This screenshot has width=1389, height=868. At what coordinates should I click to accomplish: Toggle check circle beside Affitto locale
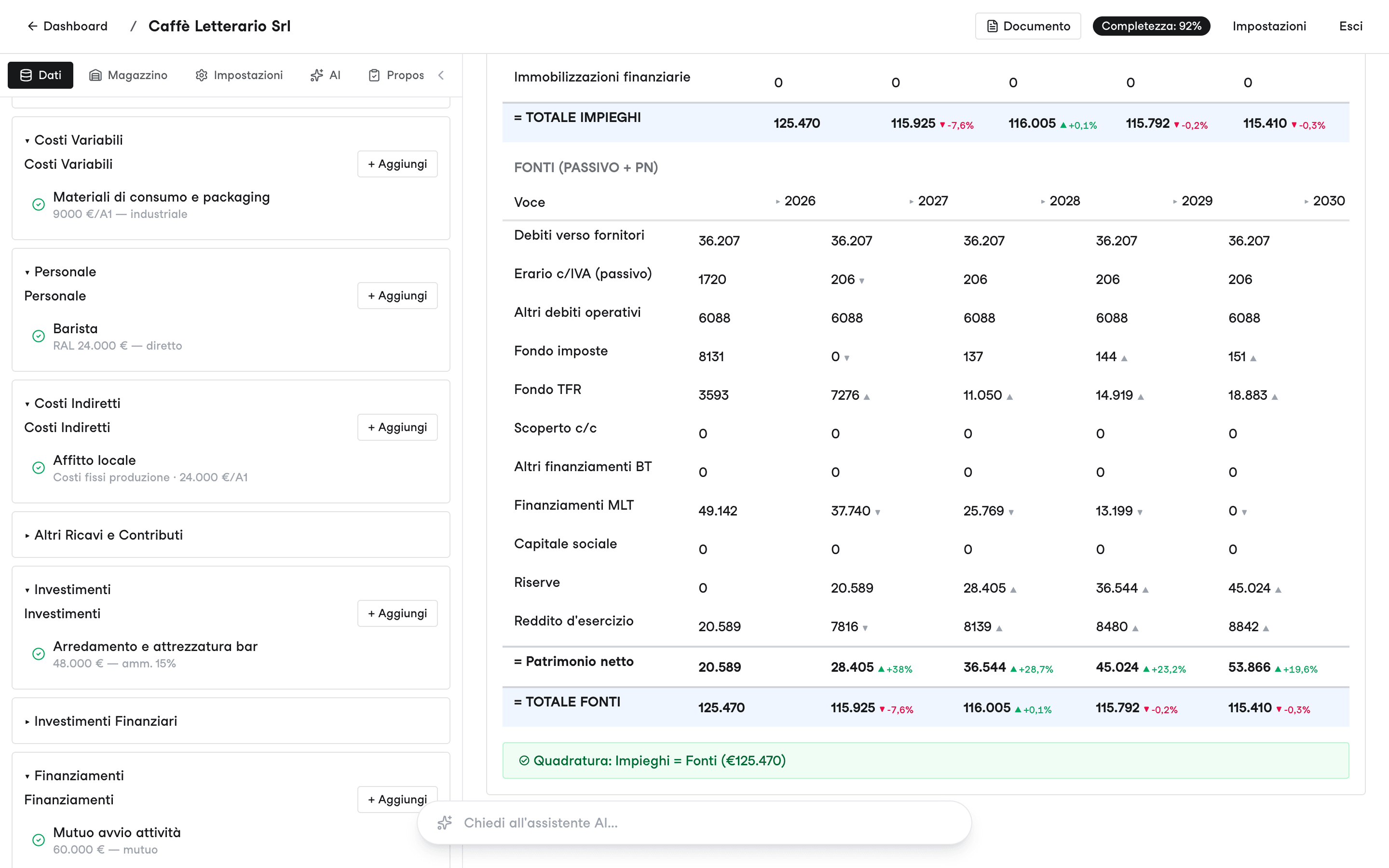(x=39, y=468)
